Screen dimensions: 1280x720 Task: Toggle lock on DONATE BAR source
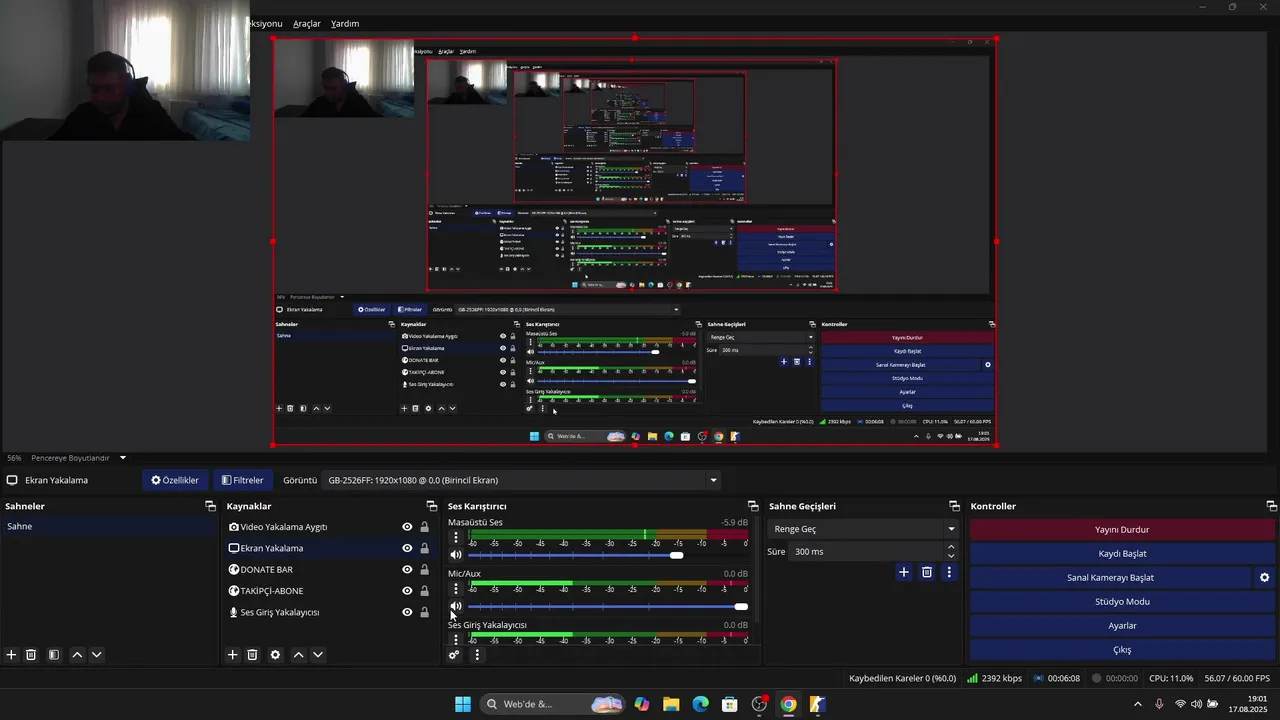(x=424, y=570)
